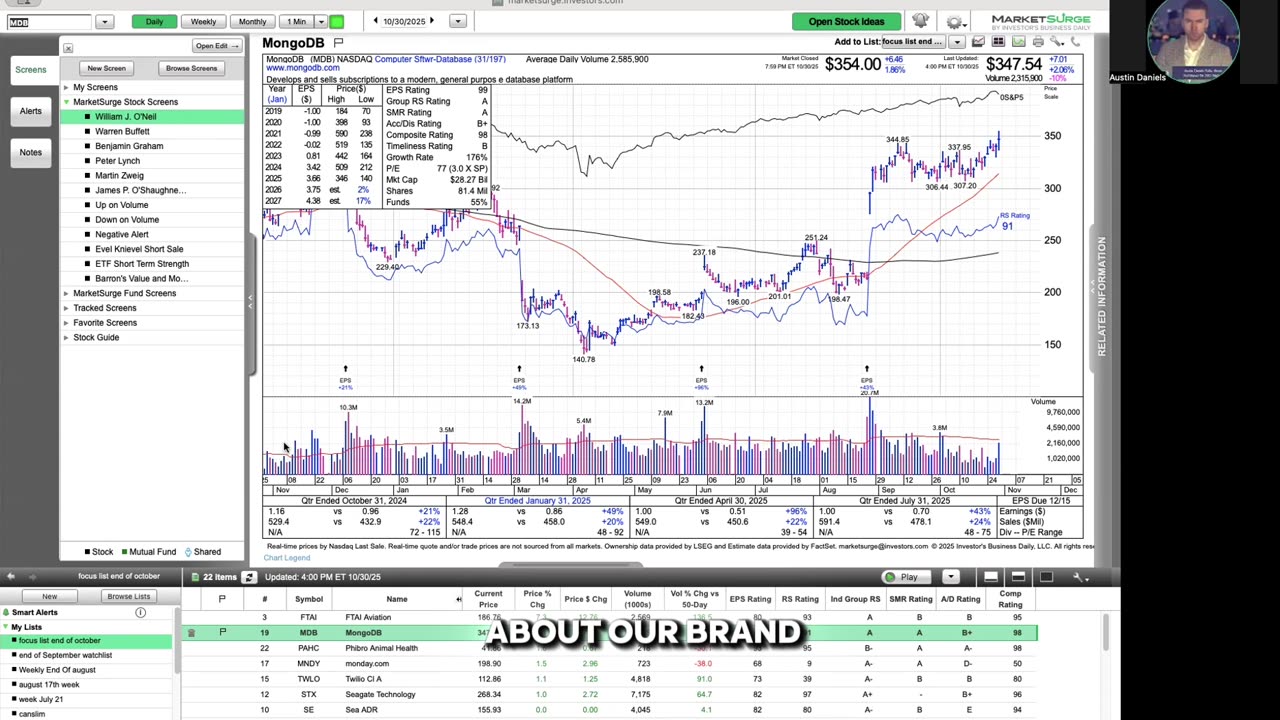
Task: Click the stock symbol input field
Action: (x=49, y=21)
